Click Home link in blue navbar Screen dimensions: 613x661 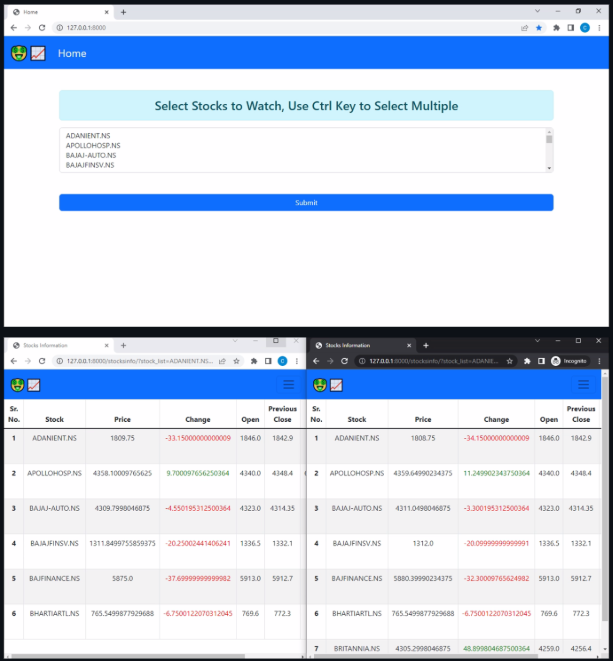[x=72, y=54]
